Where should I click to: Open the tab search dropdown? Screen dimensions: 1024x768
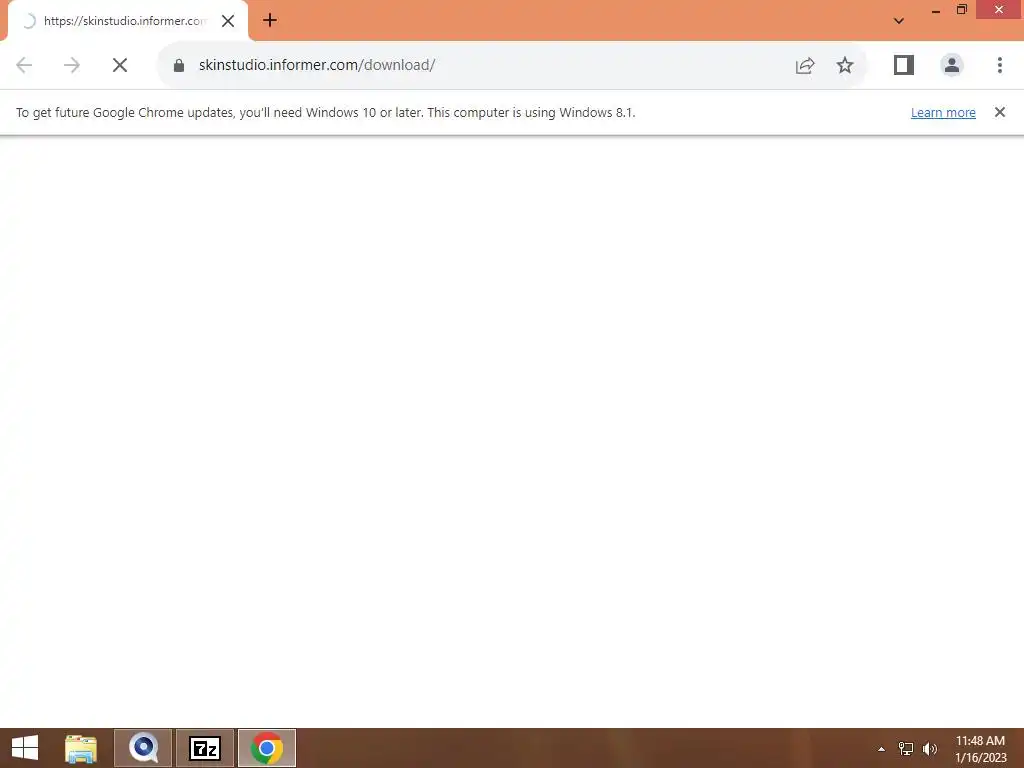(899, 20)
